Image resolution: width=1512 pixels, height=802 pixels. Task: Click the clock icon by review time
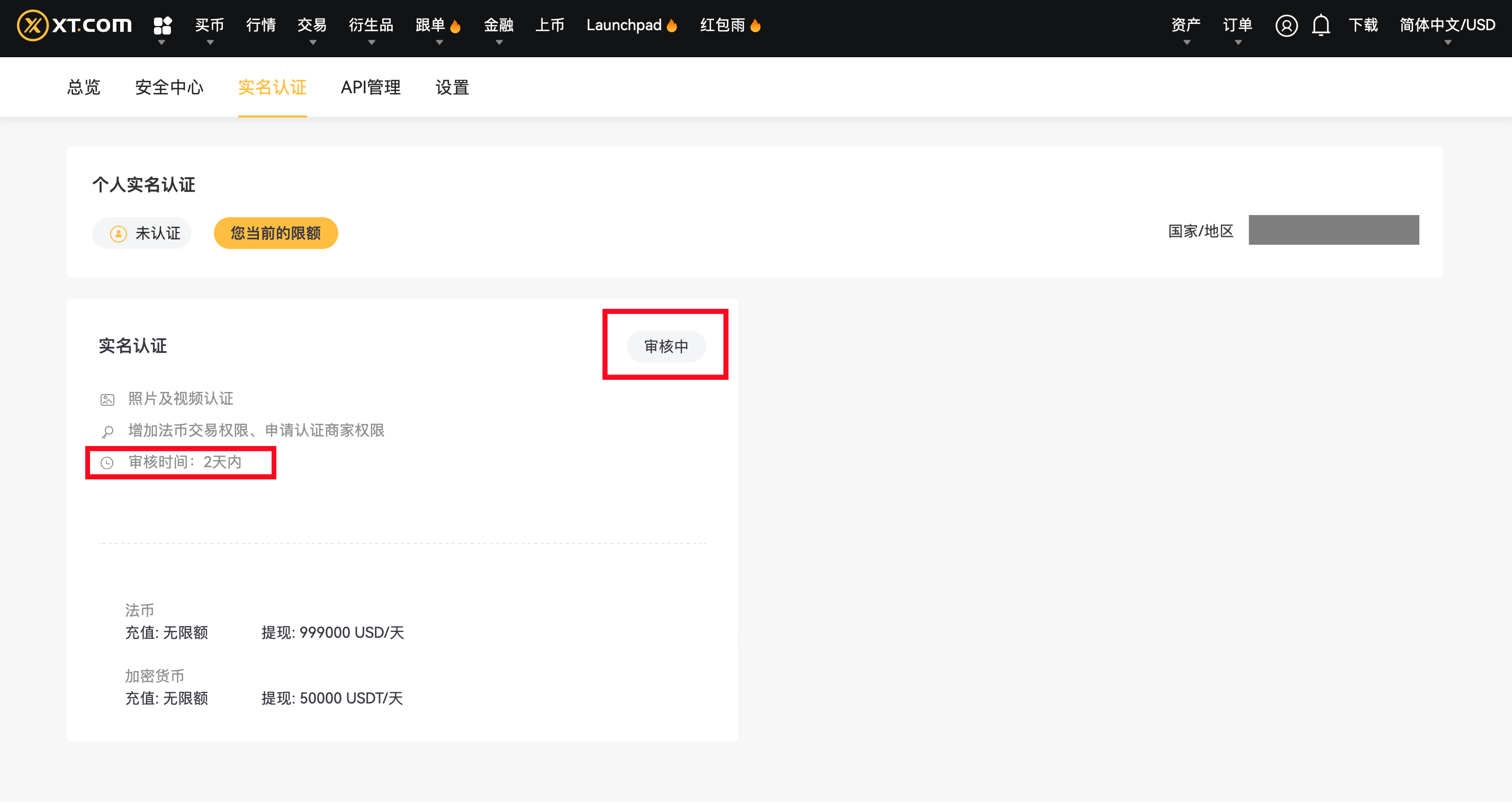point(107,462)
